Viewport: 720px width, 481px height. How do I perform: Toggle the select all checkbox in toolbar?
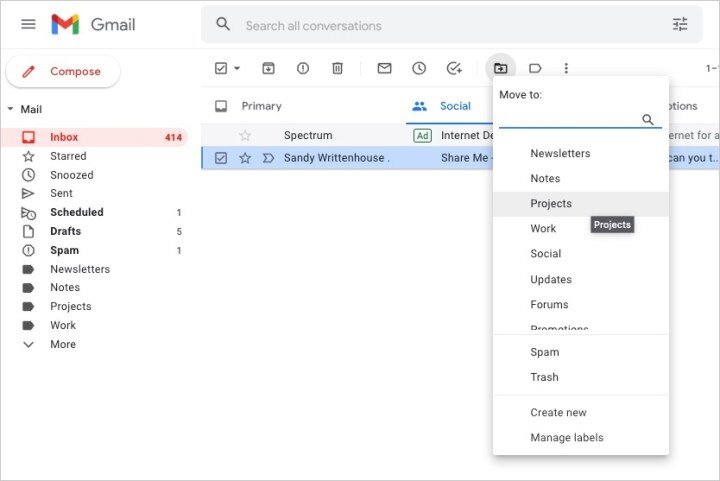click(x=221, y=68)
